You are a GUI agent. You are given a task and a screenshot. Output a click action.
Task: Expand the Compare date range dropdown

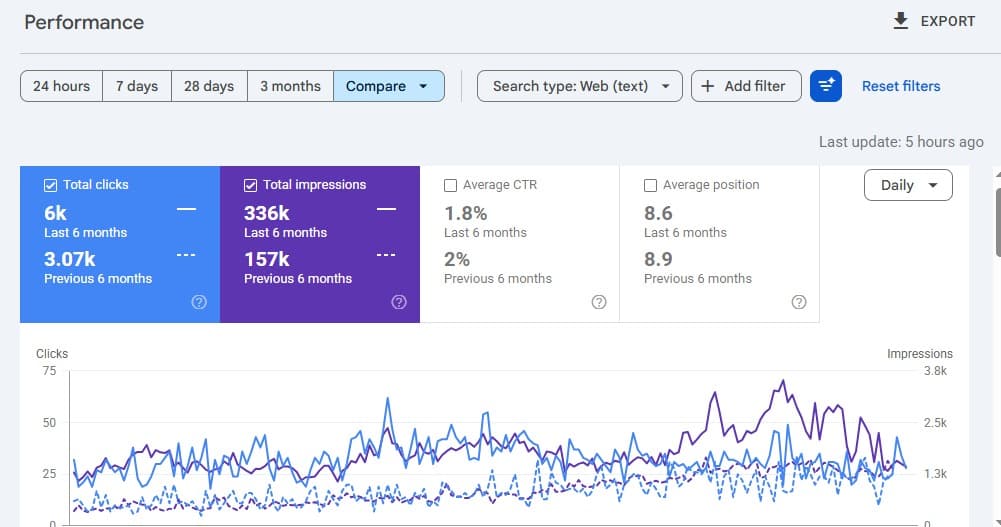pos(389,86)
